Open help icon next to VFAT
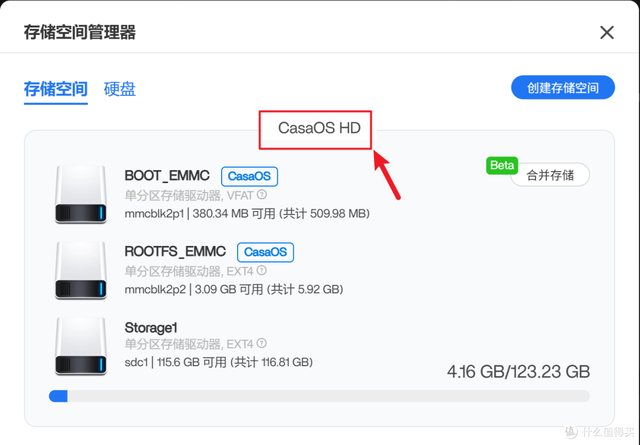 pos(262,195)
